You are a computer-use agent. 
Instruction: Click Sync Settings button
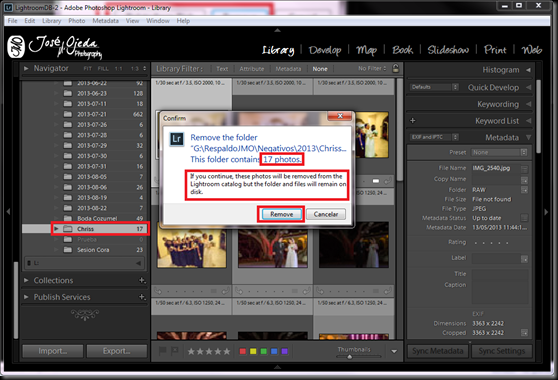(502, 351)
